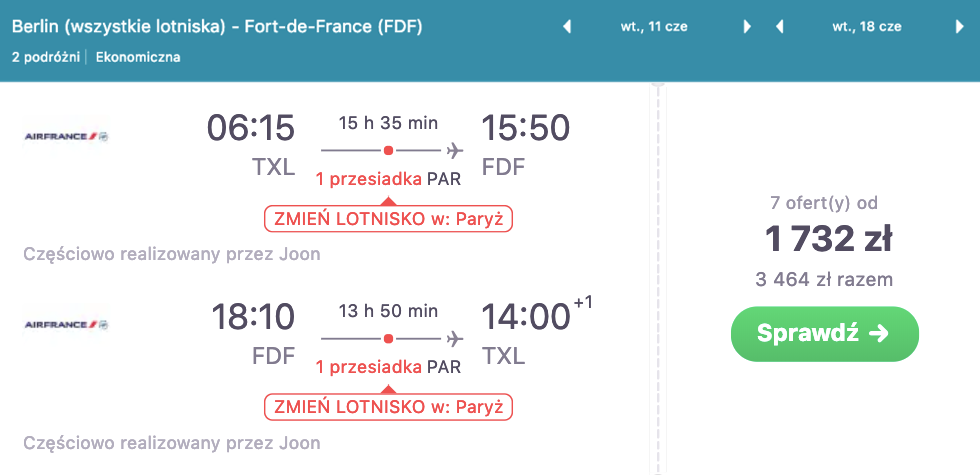This screenshot has width=980, height=475.
Task: Go to previous return date arrow
Action: (780, 27)
